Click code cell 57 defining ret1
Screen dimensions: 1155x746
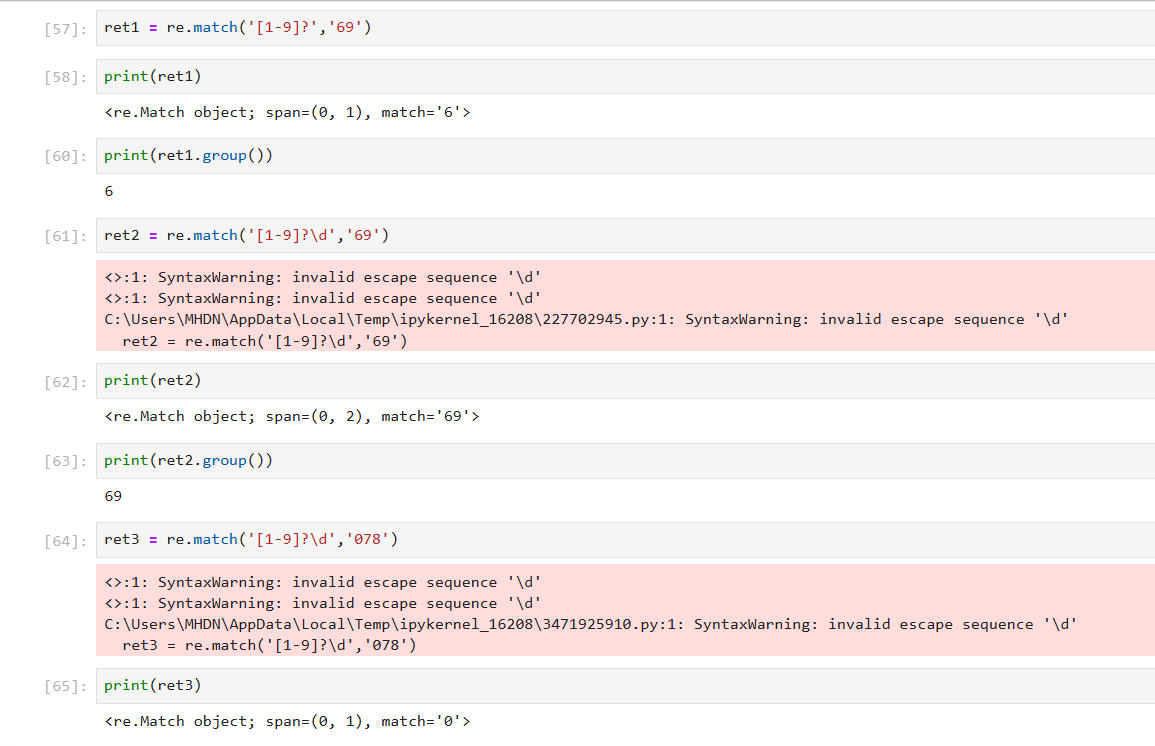coord(625,28)
